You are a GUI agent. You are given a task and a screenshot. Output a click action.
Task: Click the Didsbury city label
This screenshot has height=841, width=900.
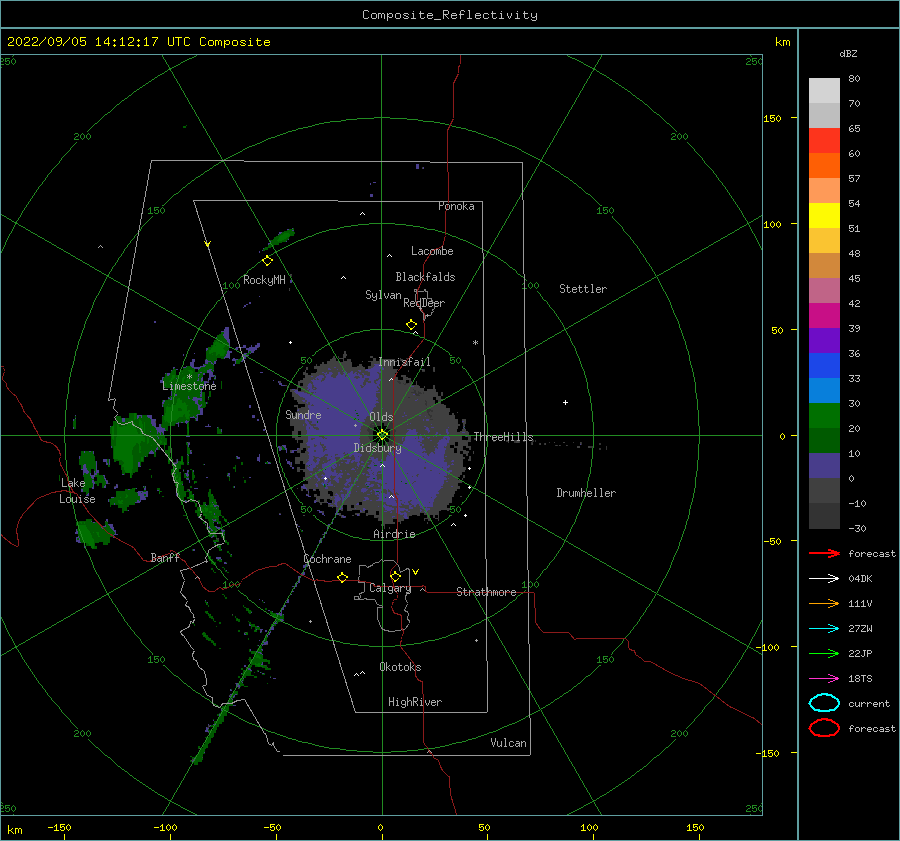point(378,448)
